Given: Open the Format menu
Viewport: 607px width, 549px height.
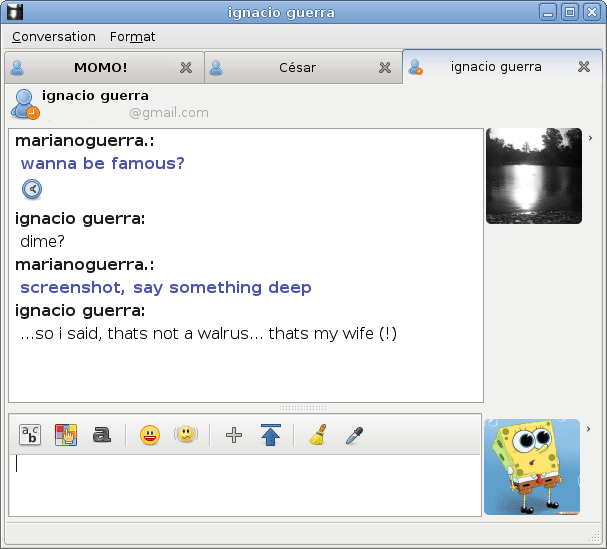Looking at the screenshot, I should point(132,37).
